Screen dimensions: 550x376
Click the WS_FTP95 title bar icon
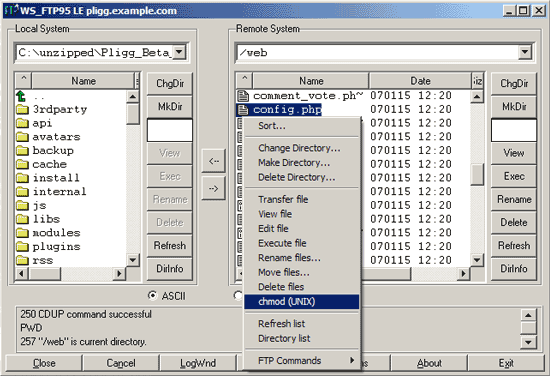(11, 11)
